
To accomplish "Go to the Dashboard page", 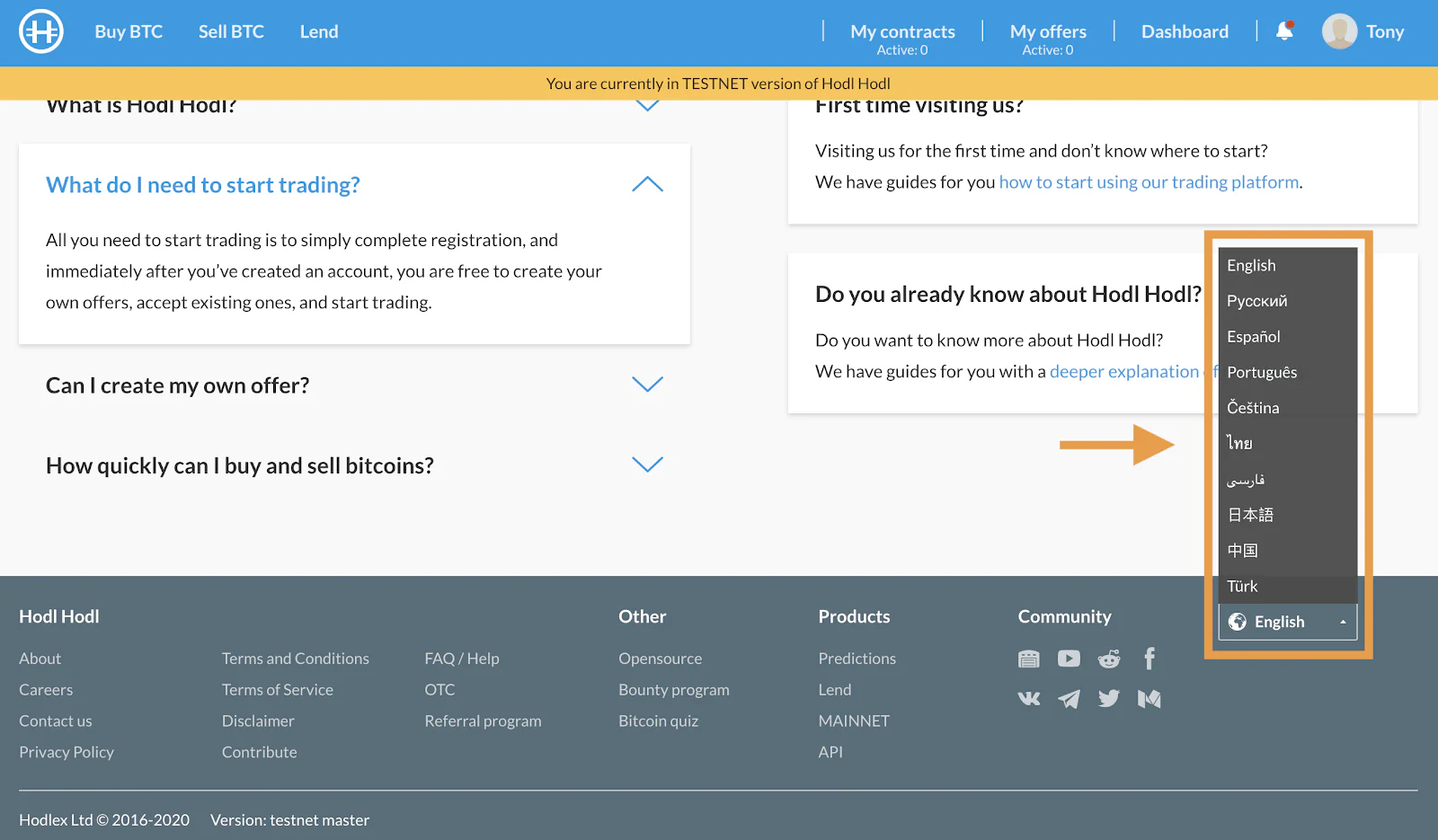I will 1185,31.
